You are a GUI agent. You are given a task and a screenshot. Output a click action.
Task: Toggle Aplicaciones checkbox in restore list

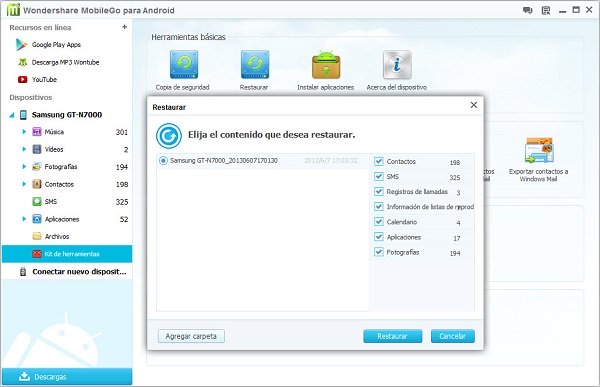(x=379, y=237)
